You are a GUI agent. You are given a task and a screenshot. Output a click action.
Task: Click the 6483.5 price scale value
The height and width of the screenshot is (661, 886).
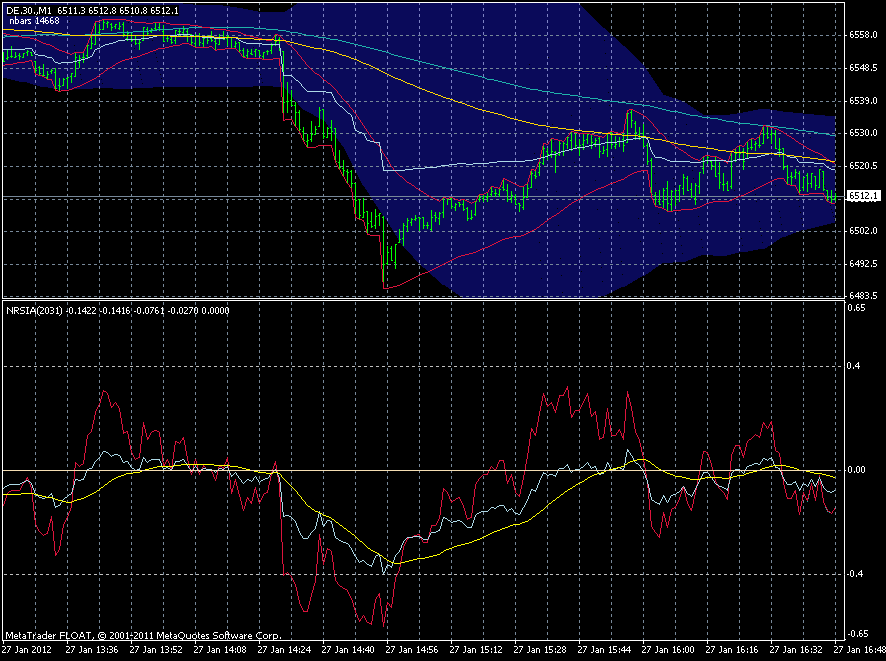(x=862, y=293)
